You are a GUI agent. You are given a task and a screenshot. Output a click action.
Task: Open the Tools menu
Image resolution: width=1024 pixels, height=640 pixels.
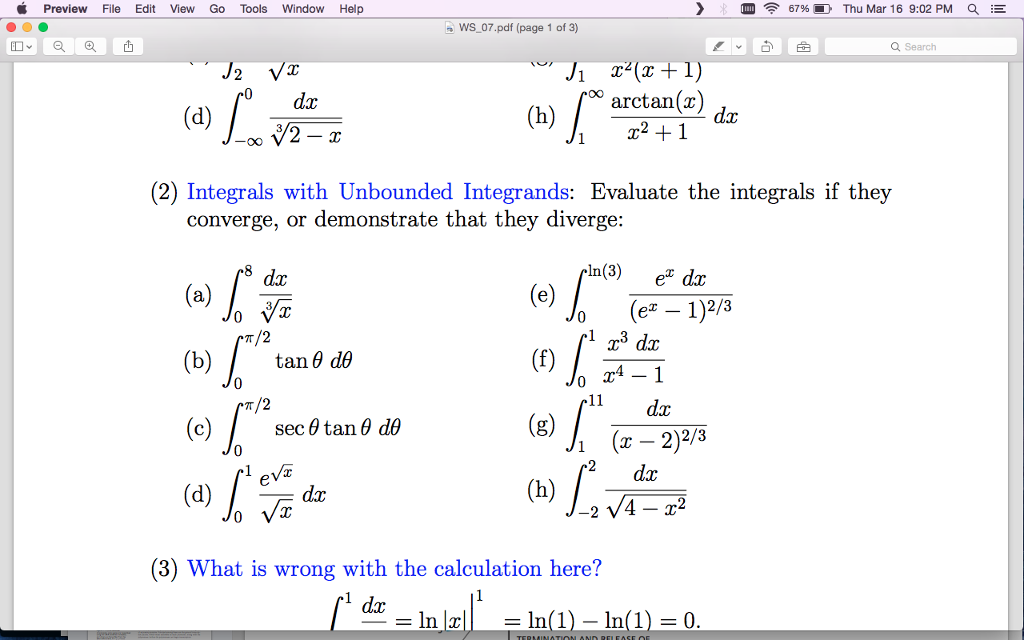(252, 9)
